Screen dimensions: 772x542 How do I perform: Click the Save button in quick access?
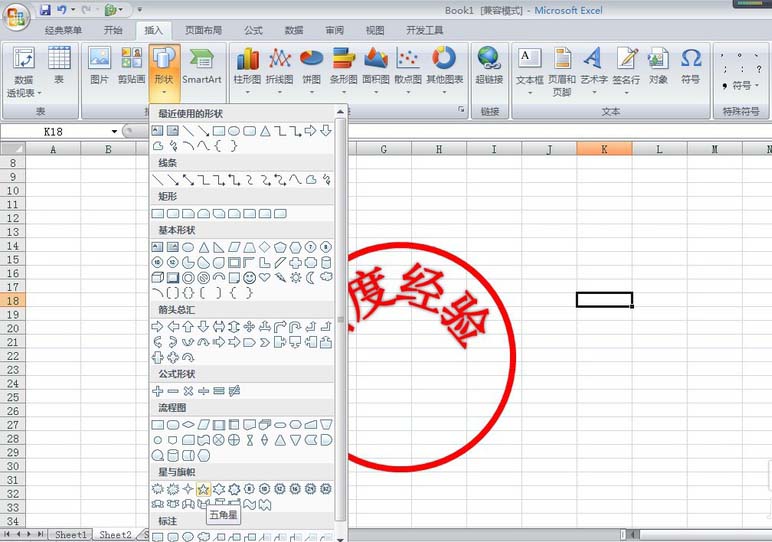[x=45, y=10]
